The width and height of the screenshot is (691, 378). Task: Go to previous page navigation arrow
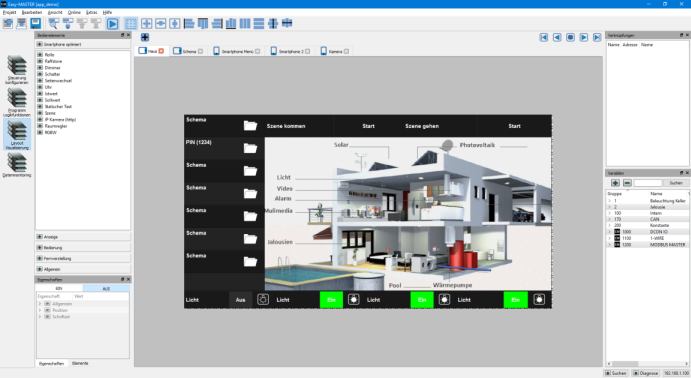(x=557, y=37)
